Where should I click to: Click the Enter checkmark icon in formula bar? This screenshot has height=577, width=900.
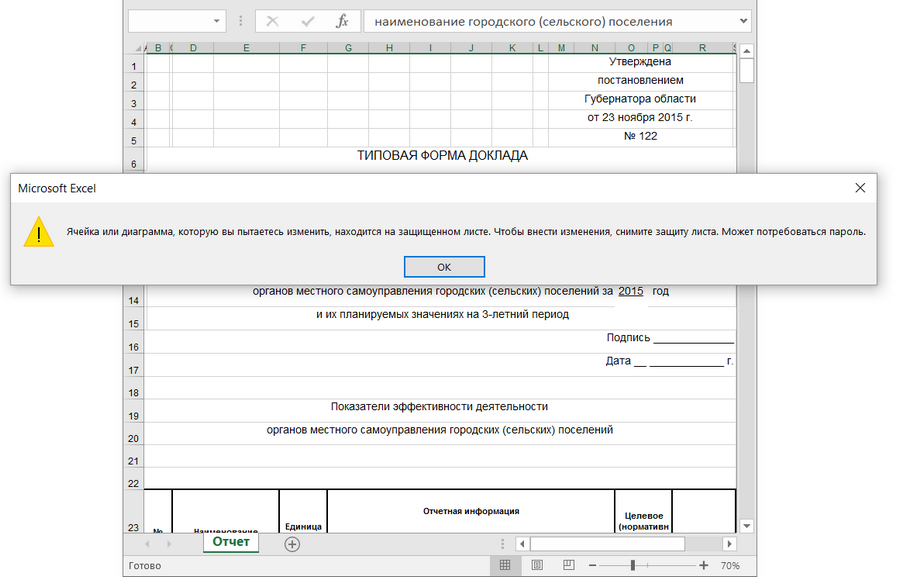click(x=307, y=21)
